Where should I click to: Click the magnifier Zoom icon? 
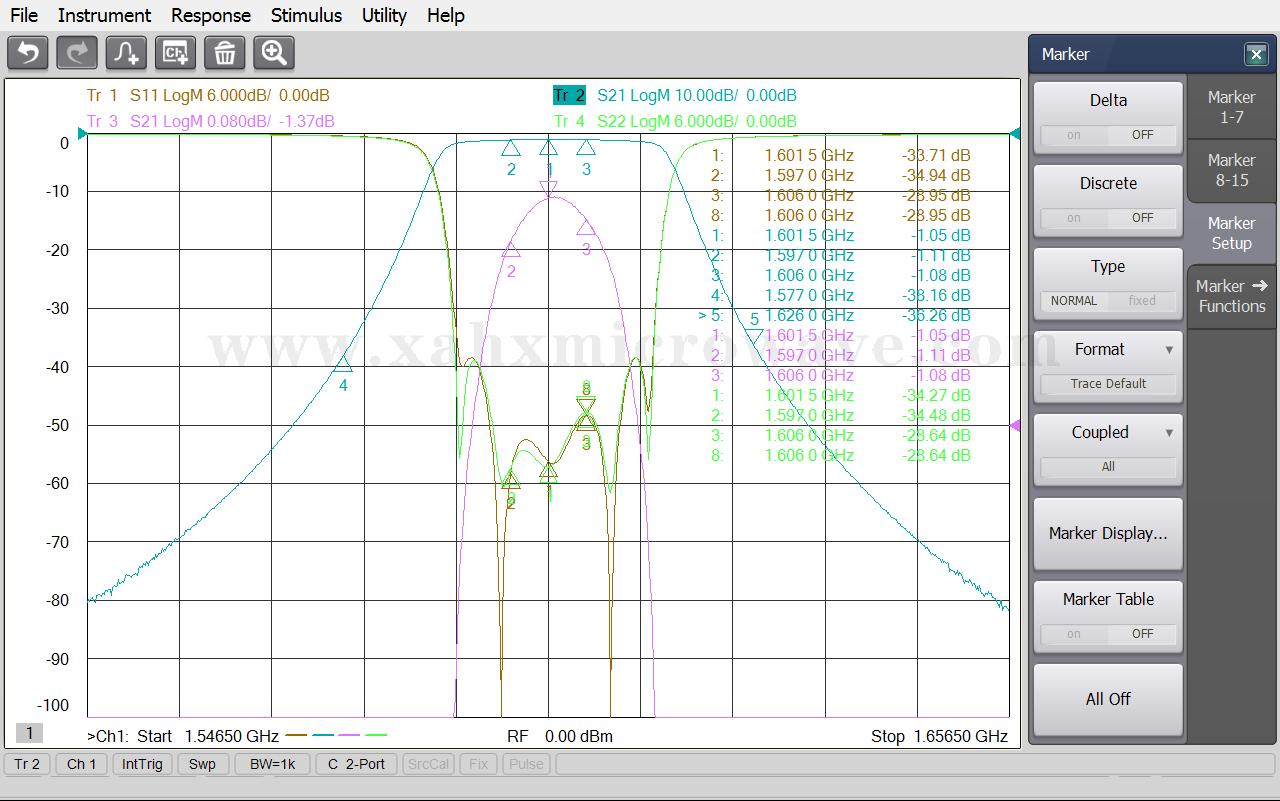[x=273, y=53]
